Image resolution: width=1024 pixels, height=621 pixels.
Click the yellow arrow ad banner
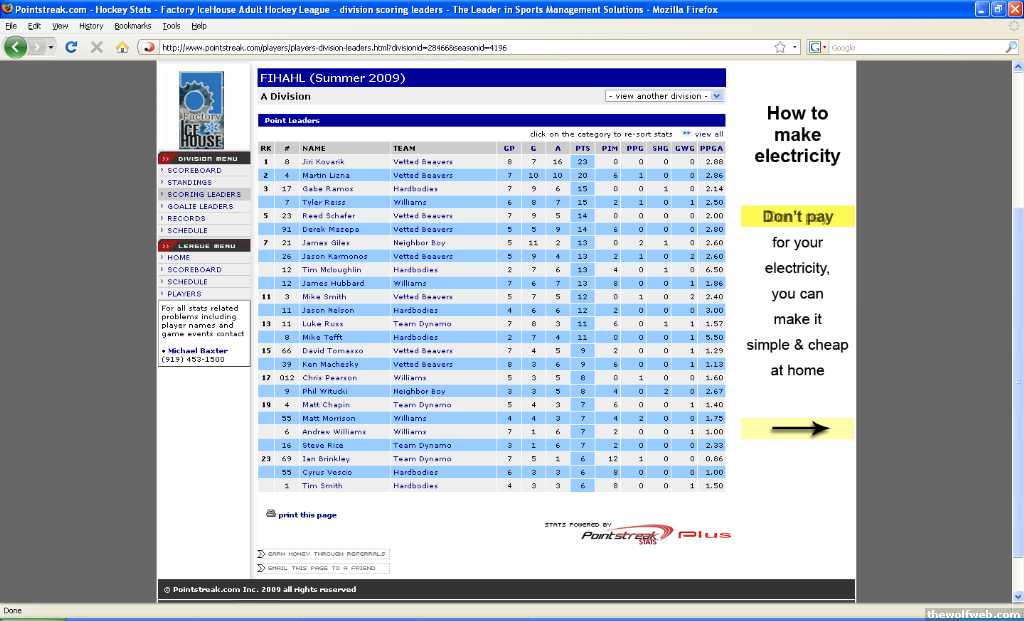pos(797,429)
